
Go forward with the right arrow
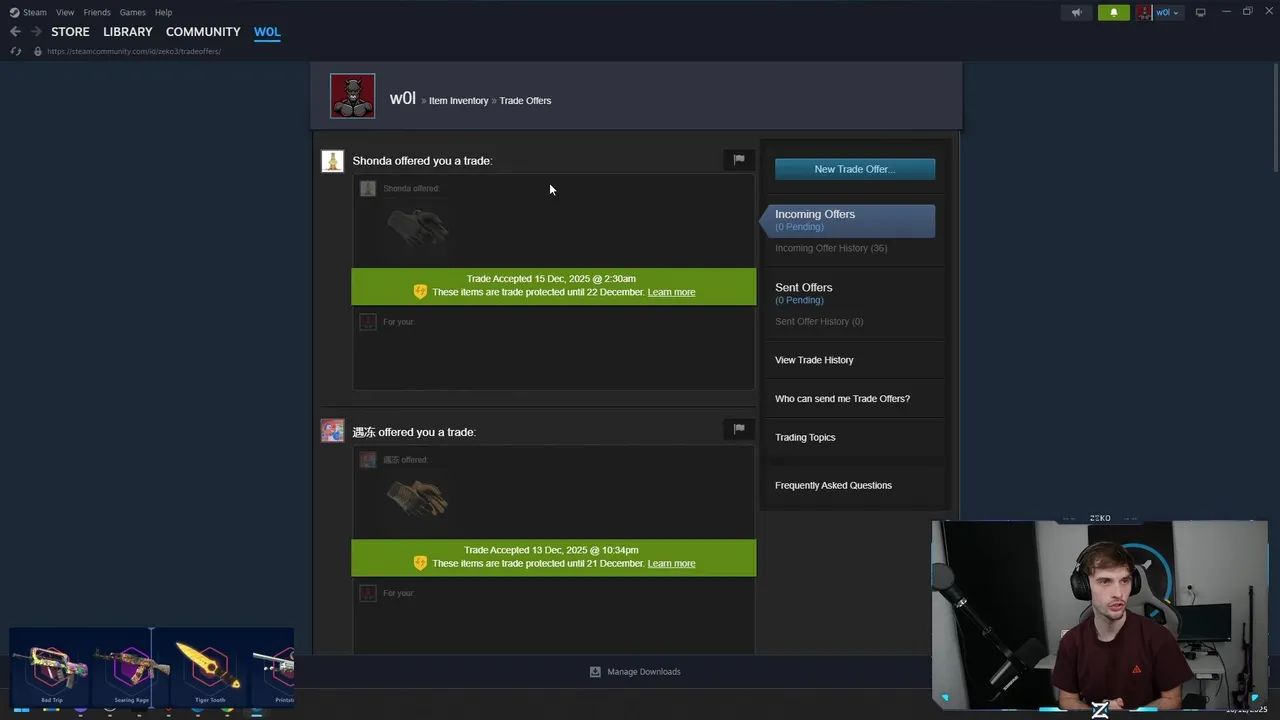(36, 32)
